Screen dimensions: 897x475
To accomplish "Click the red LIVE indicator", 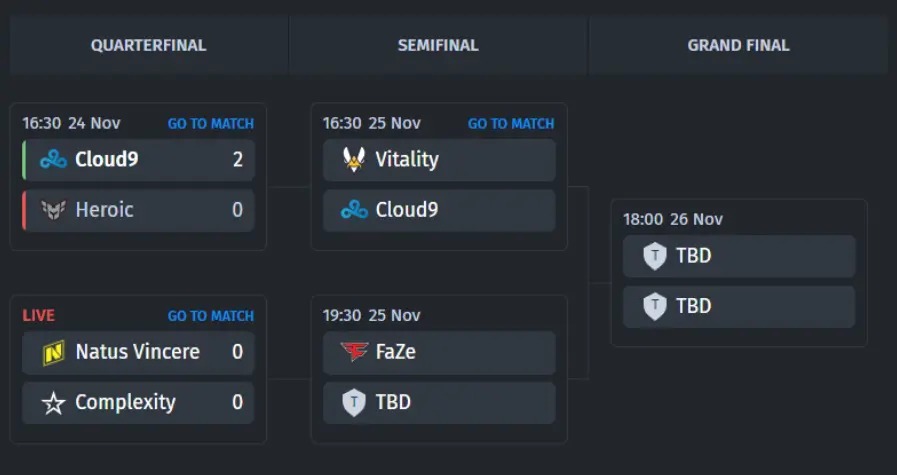I will pyautogui.click(x=38, y=316).
